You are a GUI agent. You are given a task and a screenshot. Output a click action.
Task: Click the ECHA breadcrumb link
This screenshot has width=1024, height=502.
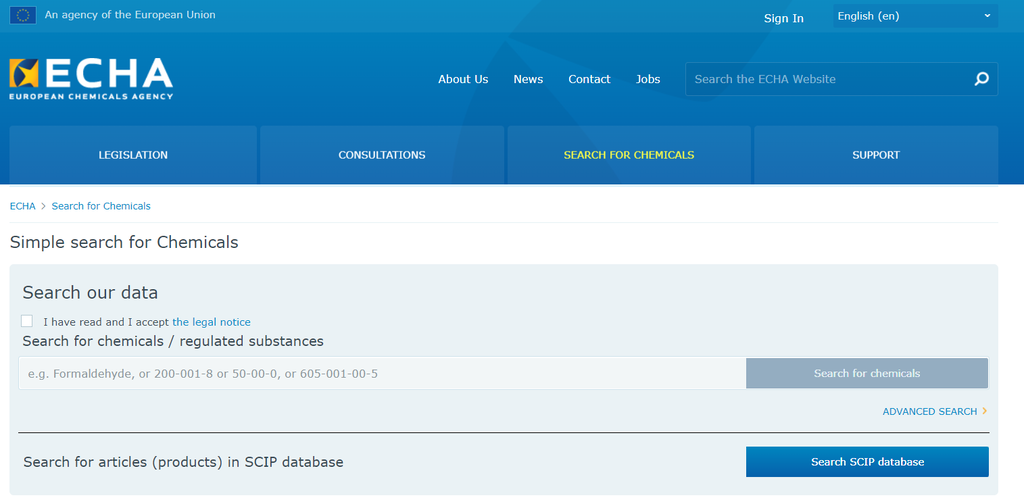pos(23,206)
